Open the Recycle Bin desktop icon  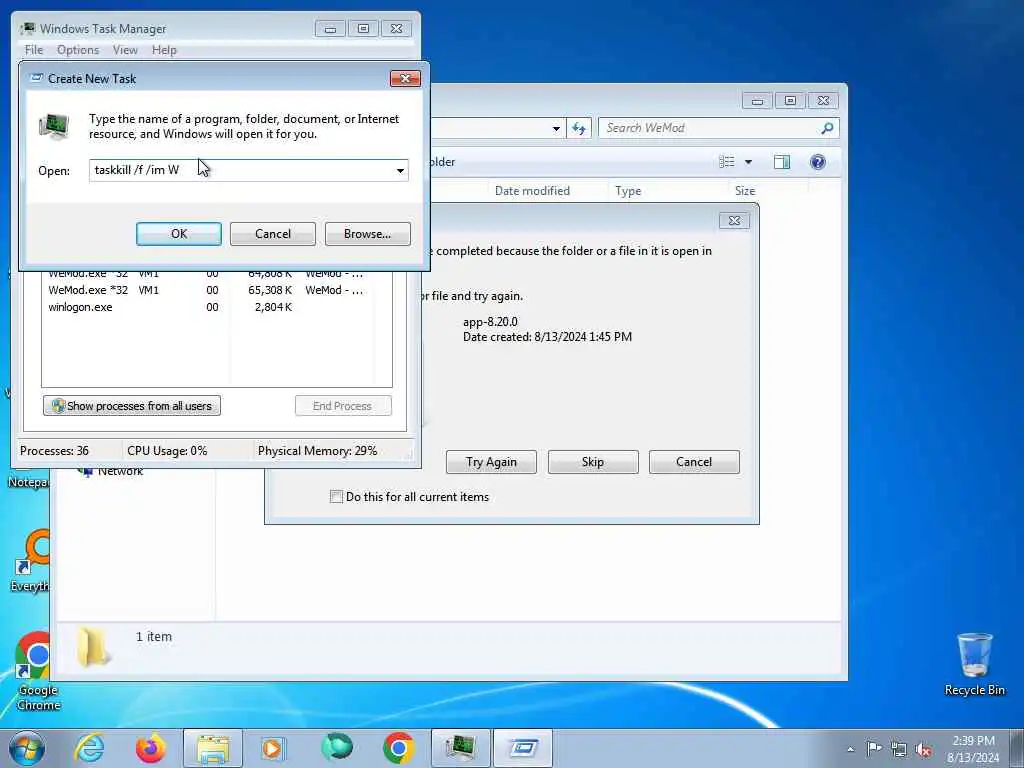coord(974,664)
